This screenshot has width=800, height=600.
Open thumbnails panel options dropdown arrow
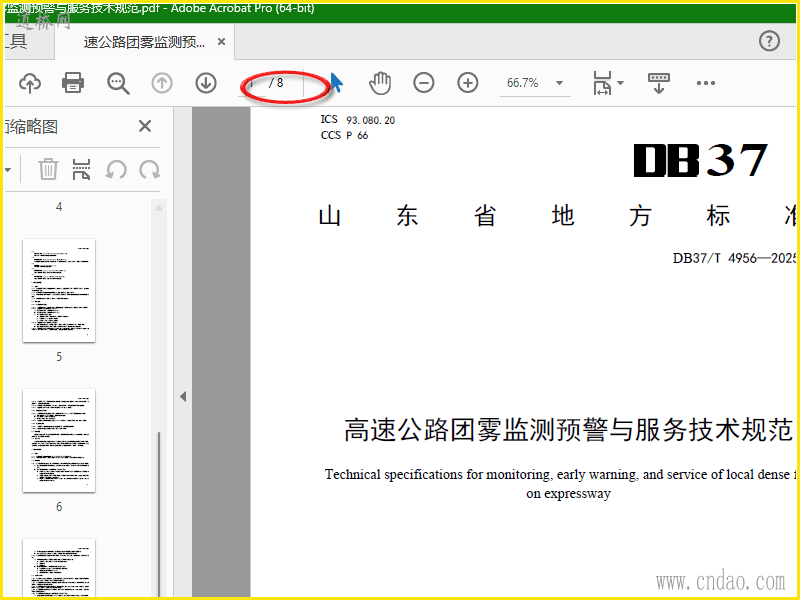click(8, 169)
